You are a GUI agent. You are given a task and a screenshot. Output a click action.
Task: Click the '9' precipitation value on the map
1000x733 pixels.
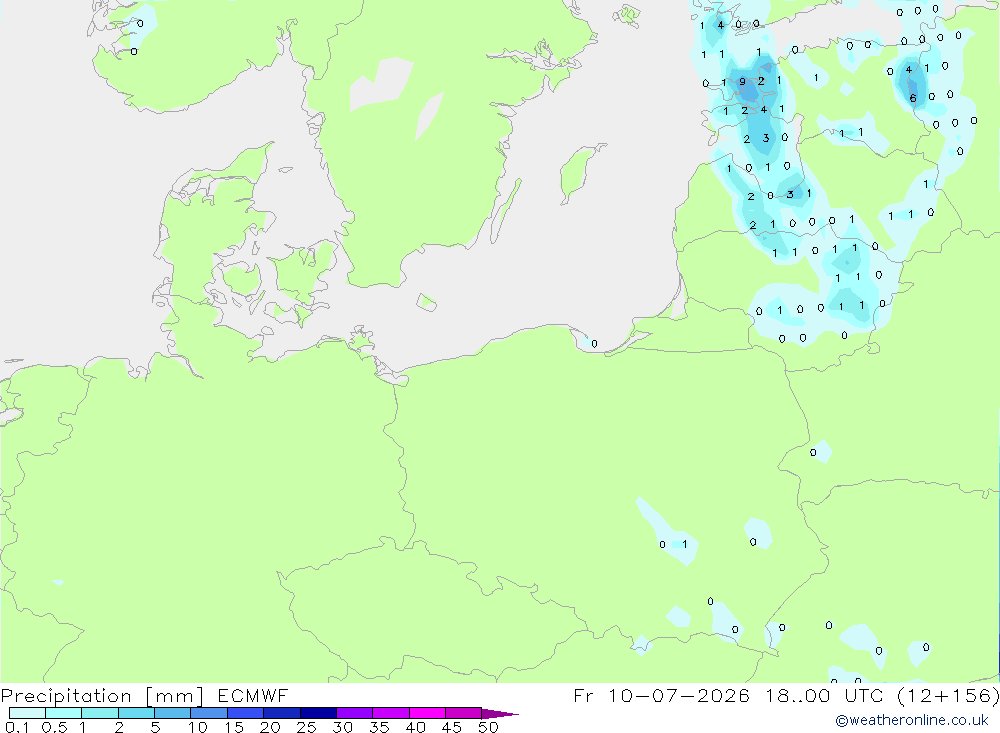click(x=742, y=82)
